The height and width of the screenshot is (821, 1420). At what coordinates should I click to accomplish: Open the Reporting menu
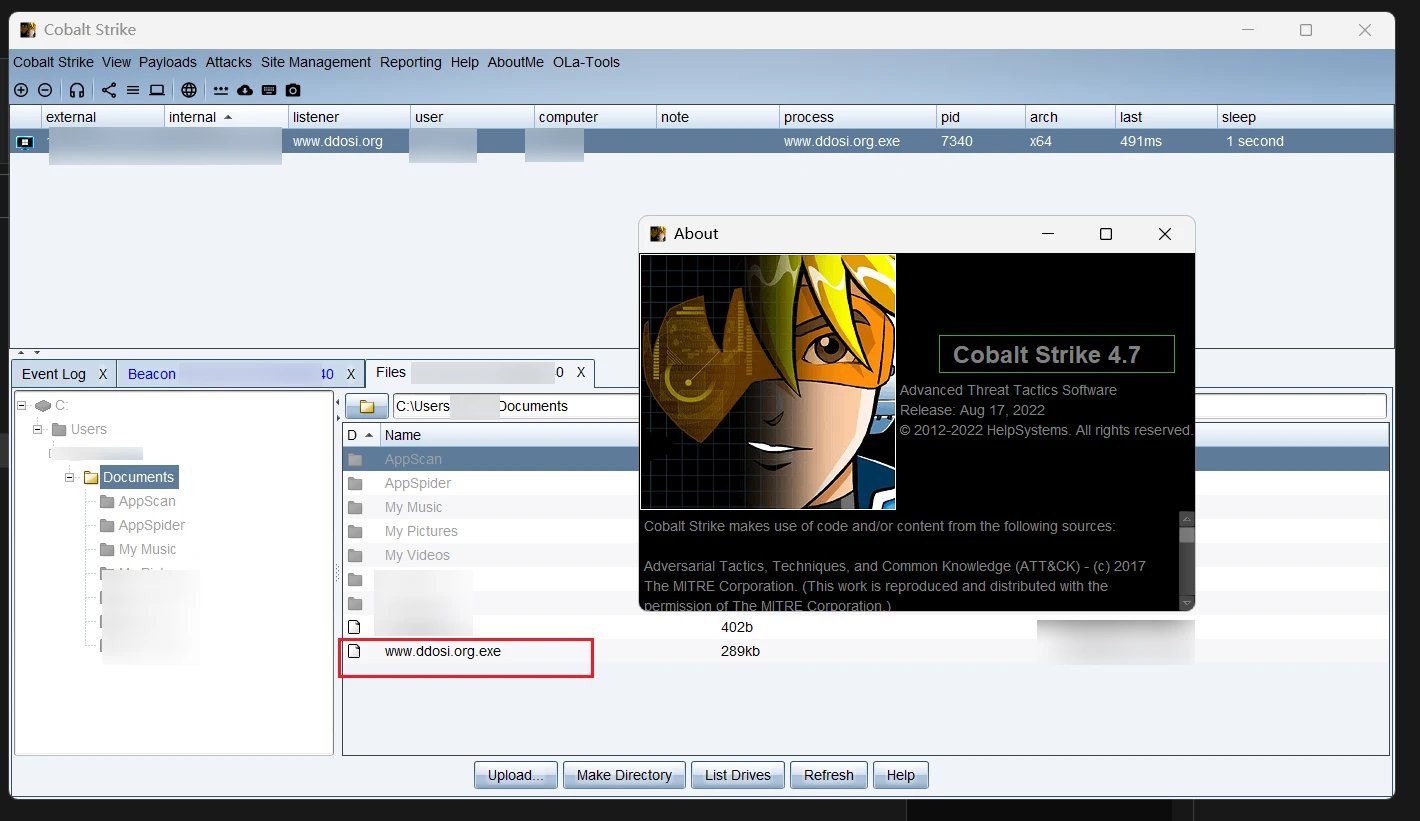410,62
